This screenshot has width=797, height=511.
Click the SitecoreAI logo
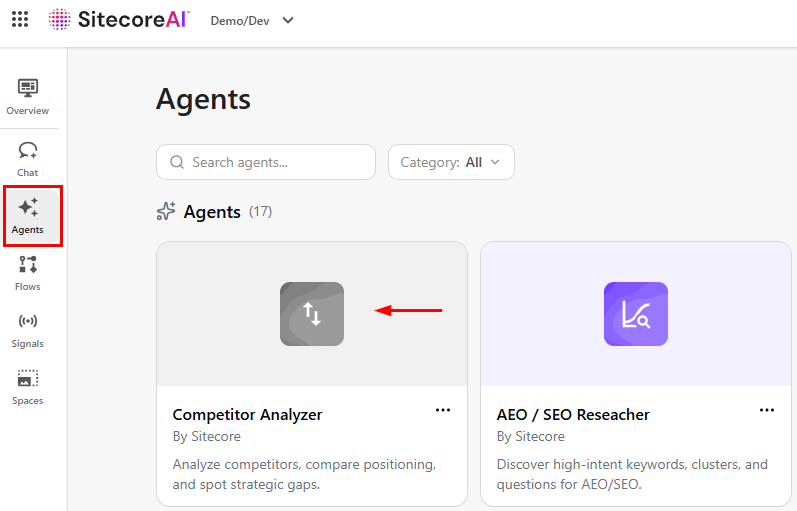[x=120, y=20]
